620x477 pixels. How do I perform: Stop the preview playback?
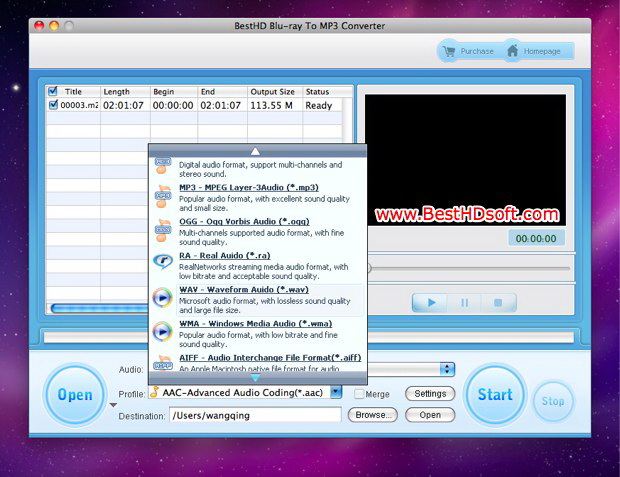click(498, 303)
